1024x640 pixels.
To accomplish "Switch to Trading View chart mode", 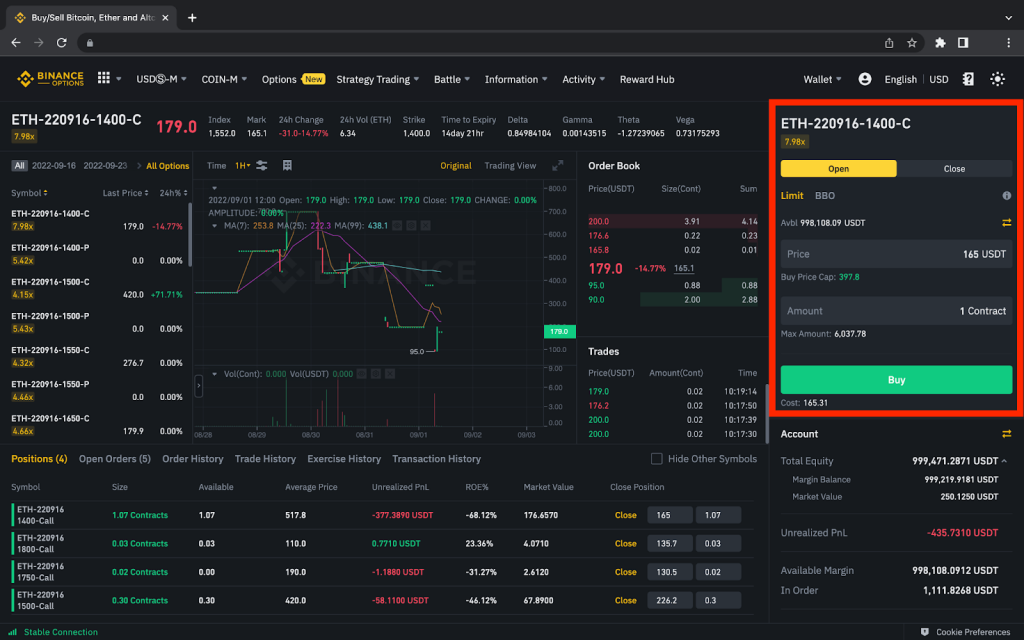I will tap(510, 164).
